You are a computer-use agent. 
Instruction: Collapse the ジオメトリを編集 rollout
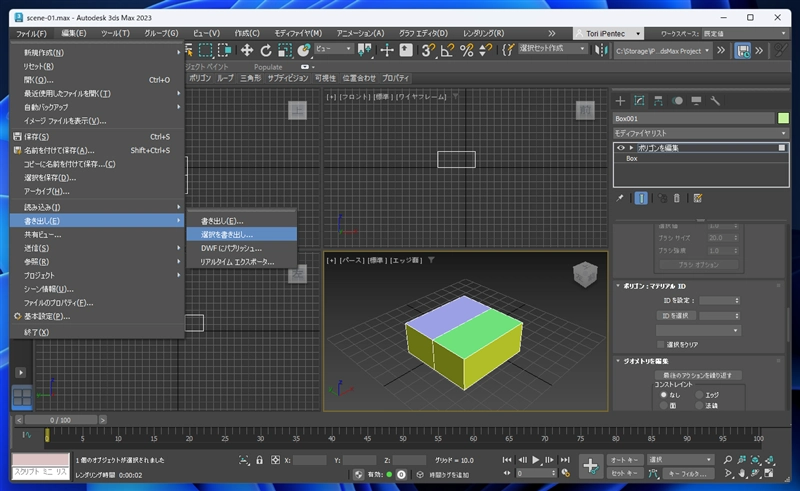pos(618,361)
